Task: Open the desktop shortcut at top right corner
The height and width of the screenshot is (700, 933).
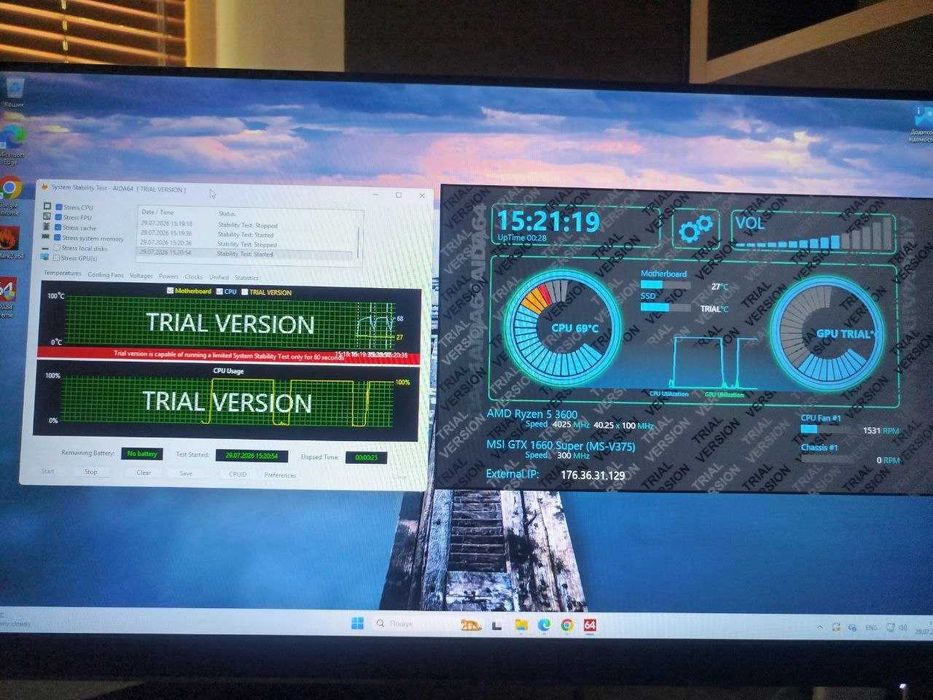Action: tap(921, 124)
